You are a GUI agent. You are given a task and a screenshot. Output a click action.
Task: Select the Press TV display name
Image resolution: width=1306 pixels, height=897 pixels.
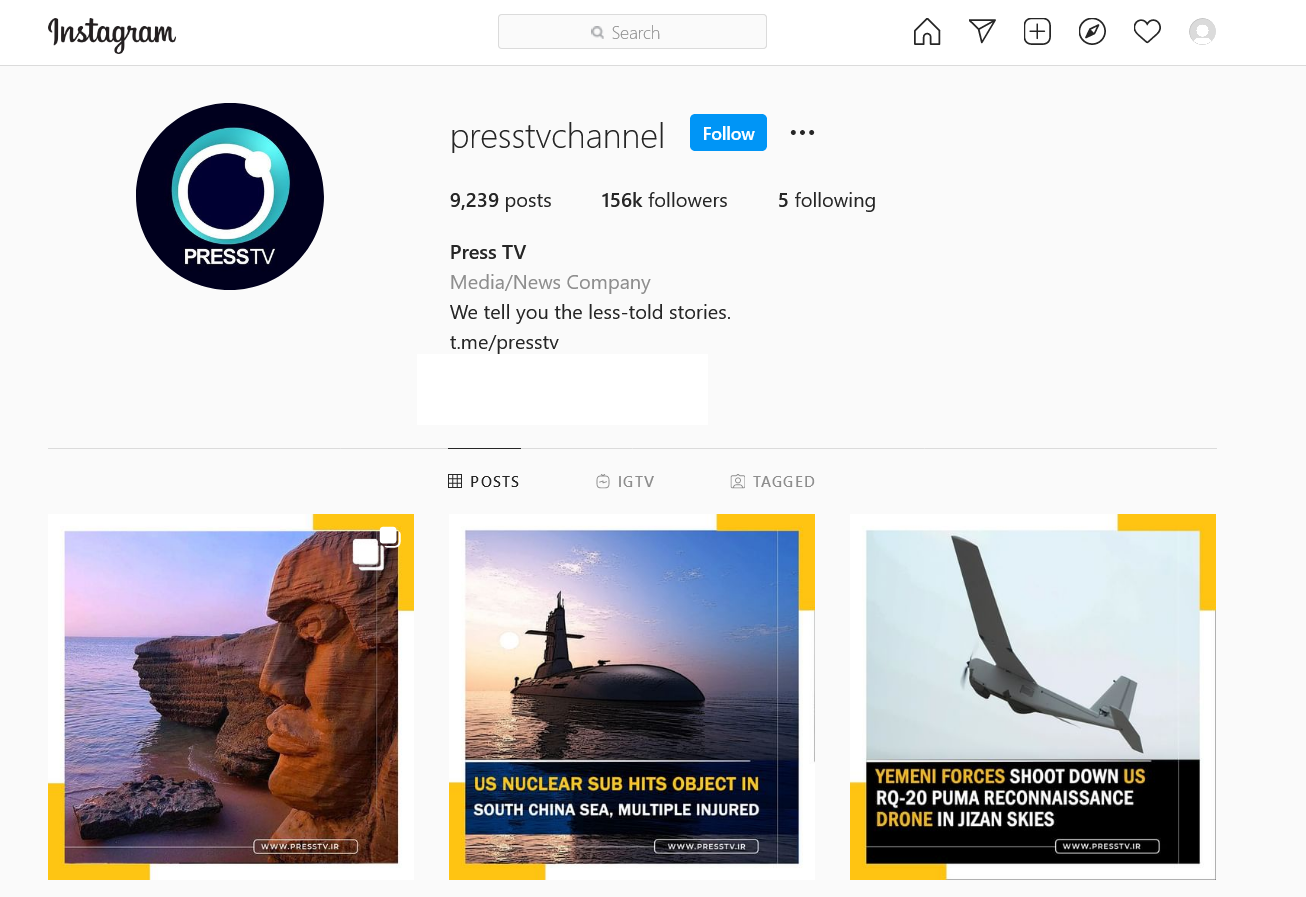[x=488, y=252]
